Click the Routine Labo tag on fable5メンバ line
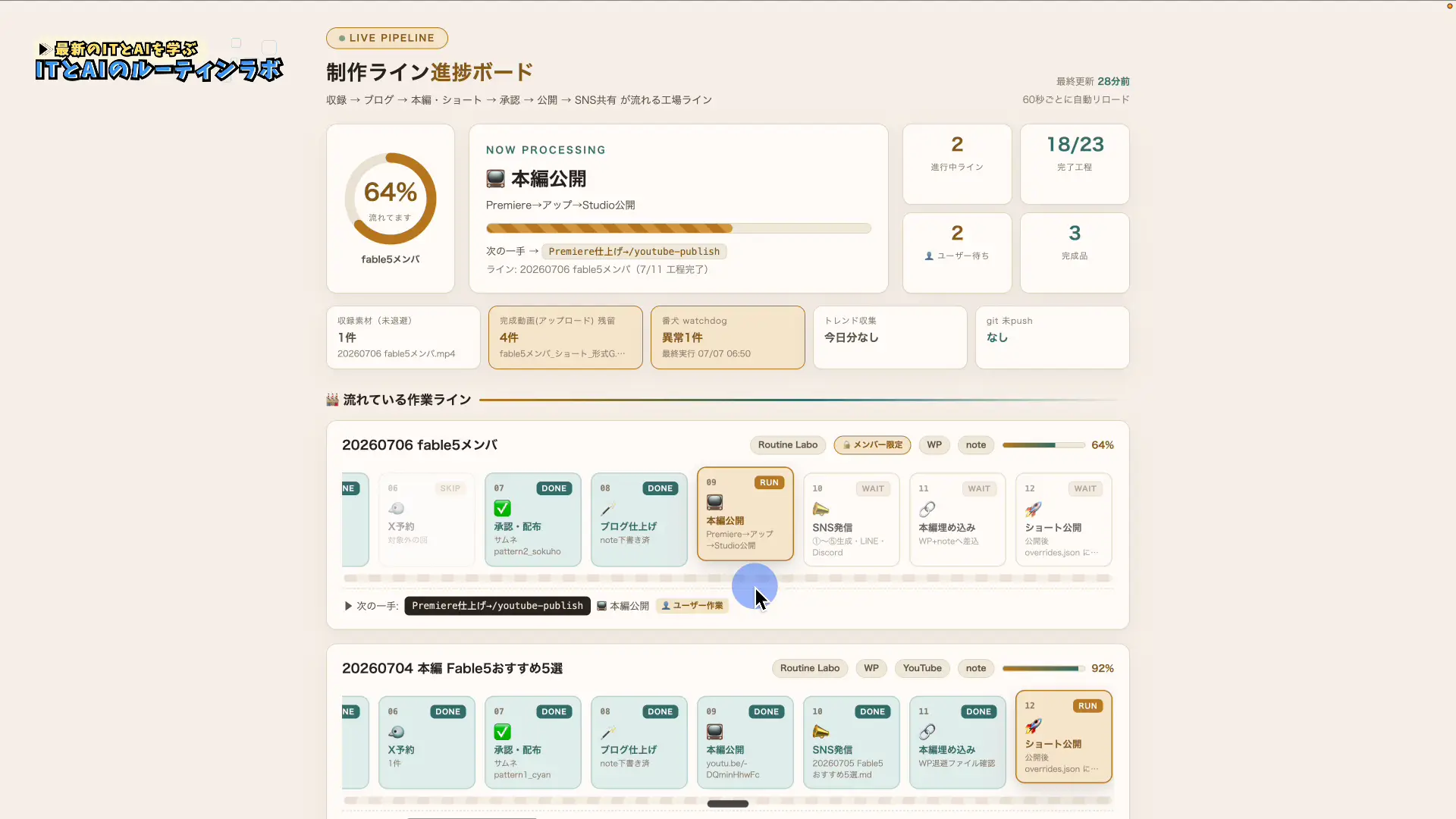 point(788,445)
